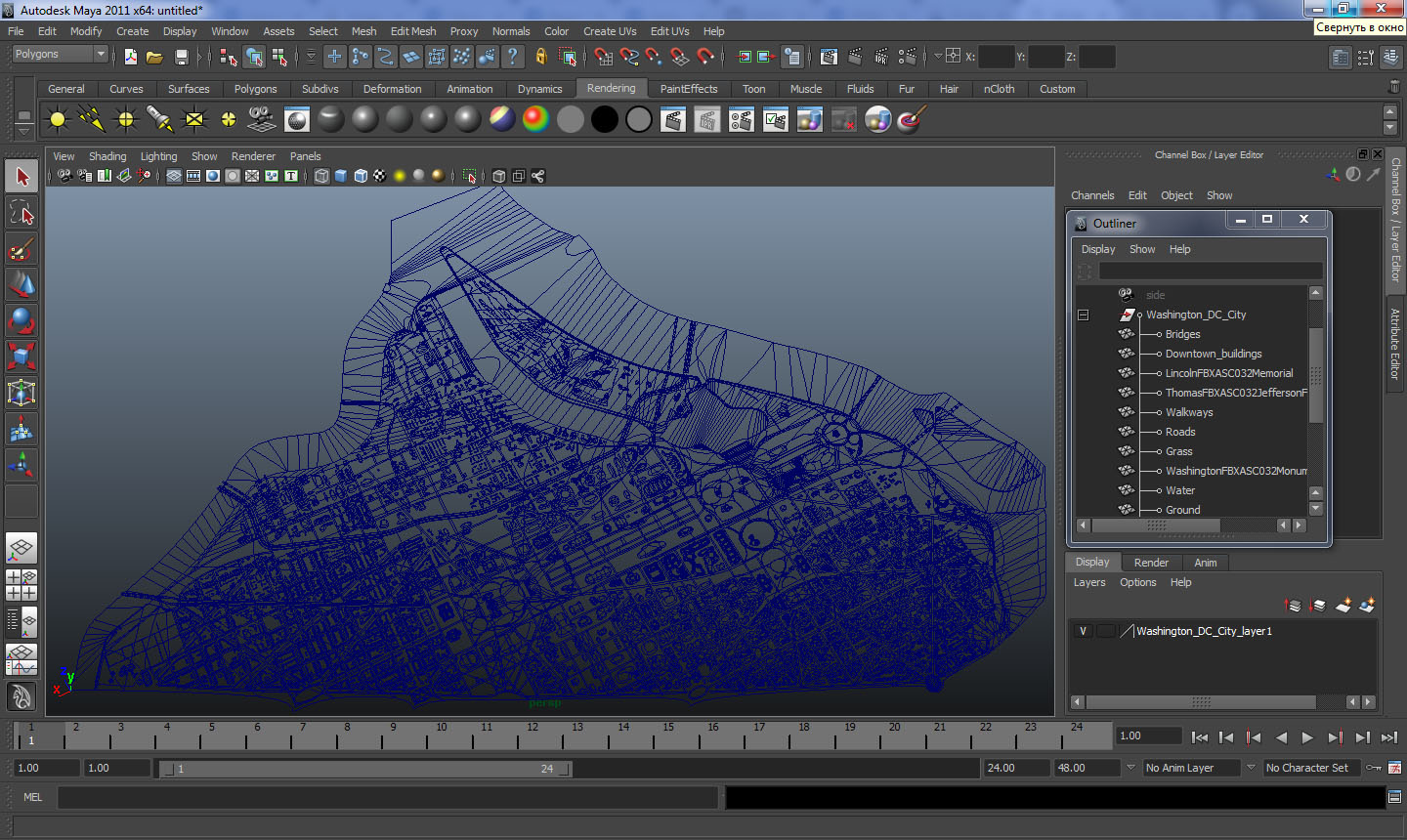Open Outliner Display menu
Viewport: 1407px width, 840px height.
[x=1098, y=249]
